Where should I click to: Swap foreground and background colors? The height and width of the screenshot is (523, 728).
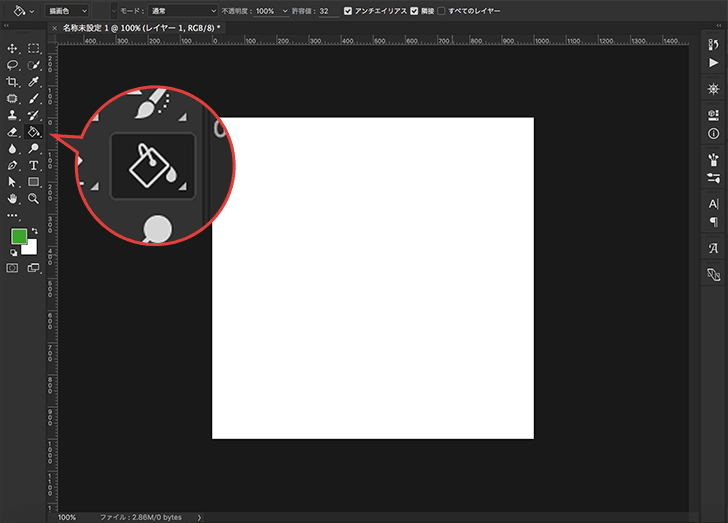[x=35, y=231]
